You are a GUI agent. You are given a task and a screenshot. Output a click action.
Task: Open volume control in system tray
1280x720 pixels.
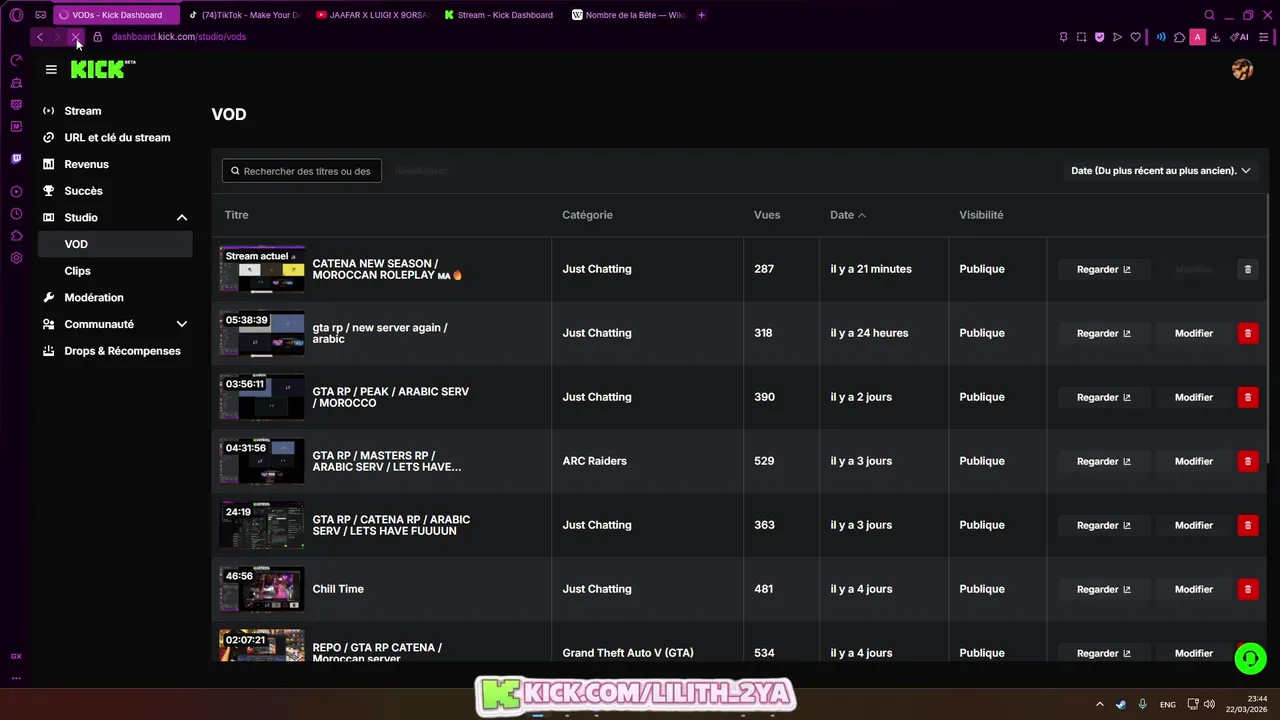click(1209, 704)
